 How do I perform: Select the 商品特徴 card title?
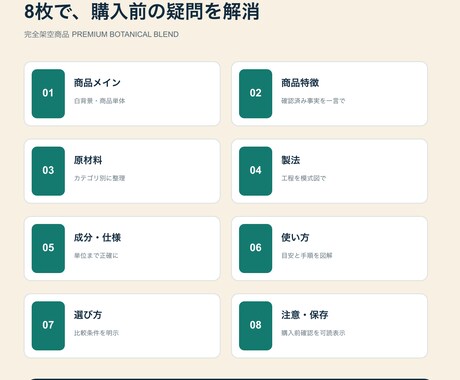coord(300,83)
